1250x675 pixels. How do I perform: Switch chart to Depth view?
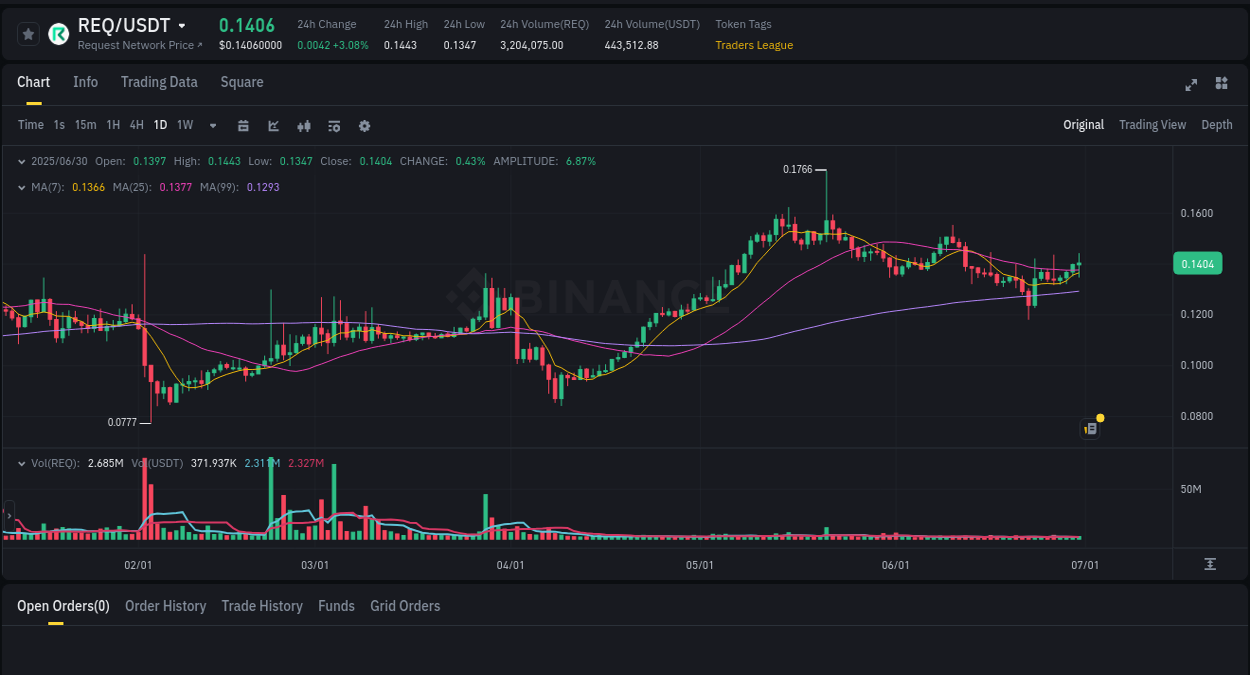[x=1217, y=125]
